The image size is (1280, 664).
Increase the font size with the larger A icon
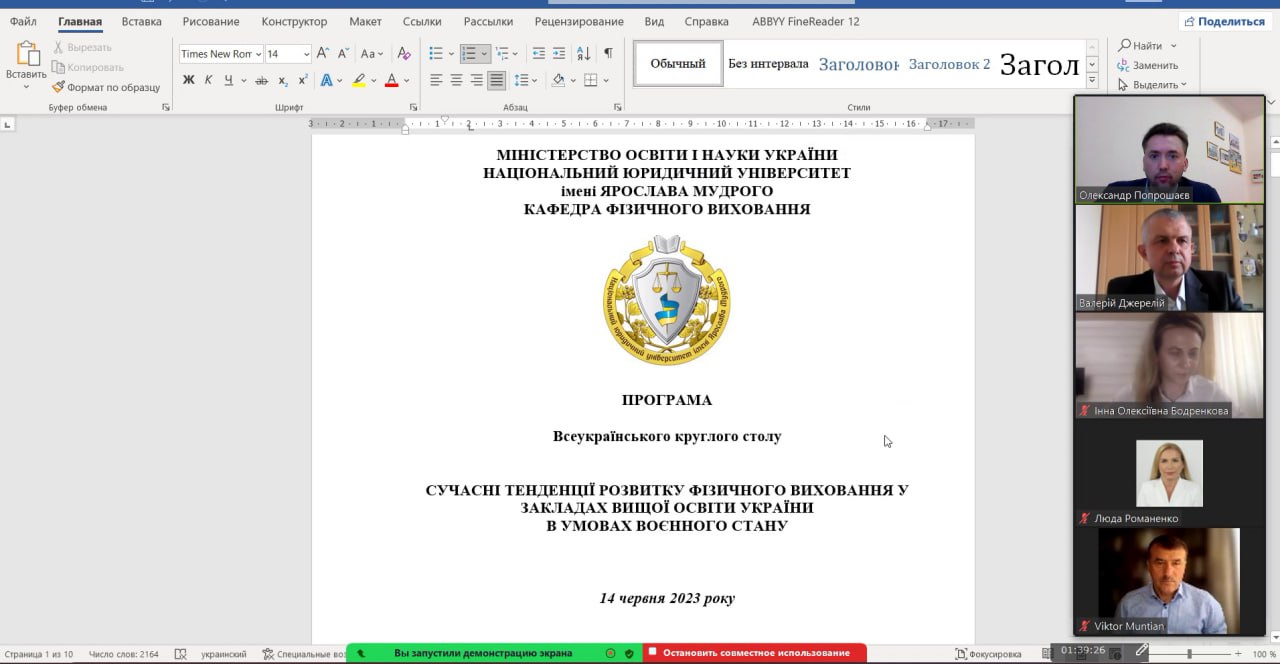pos(322,54)
